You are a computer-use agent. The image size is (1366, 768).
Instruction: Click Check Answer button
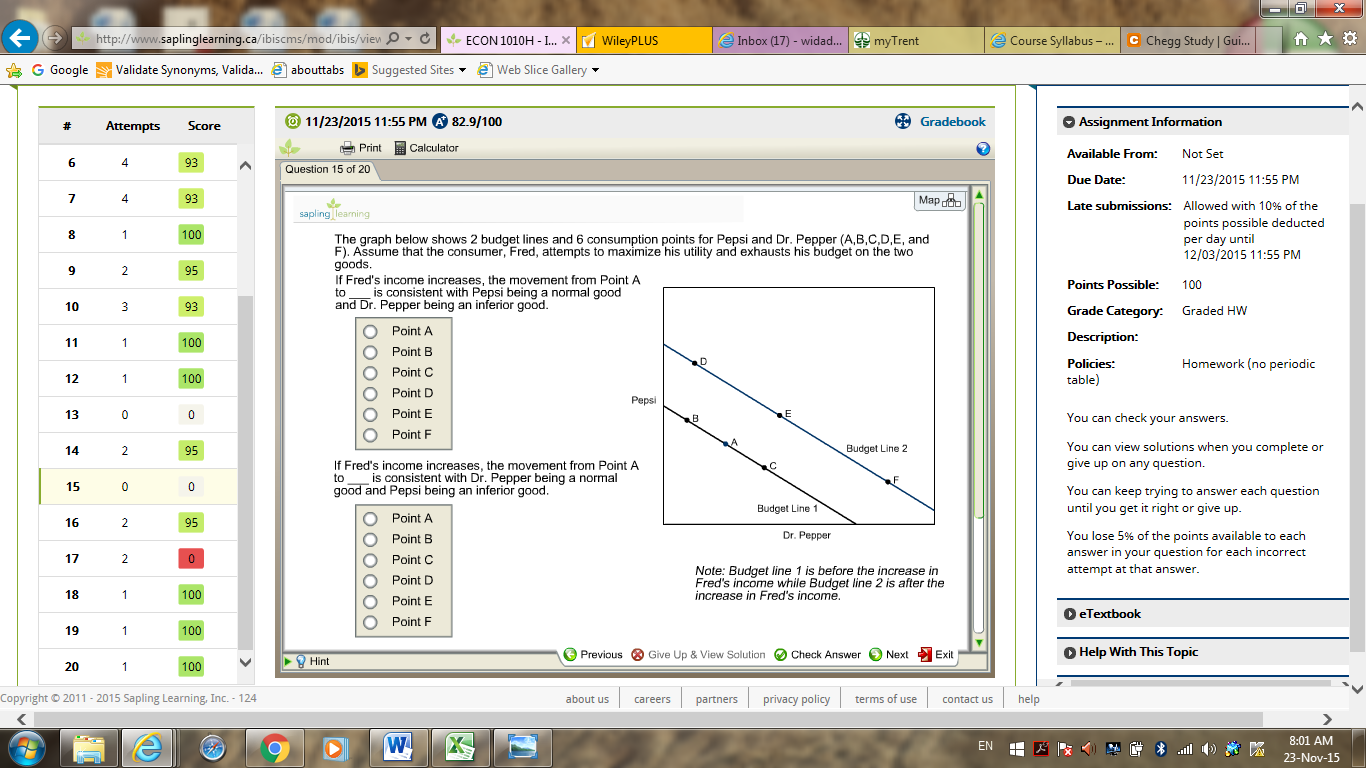coord(817,655)
